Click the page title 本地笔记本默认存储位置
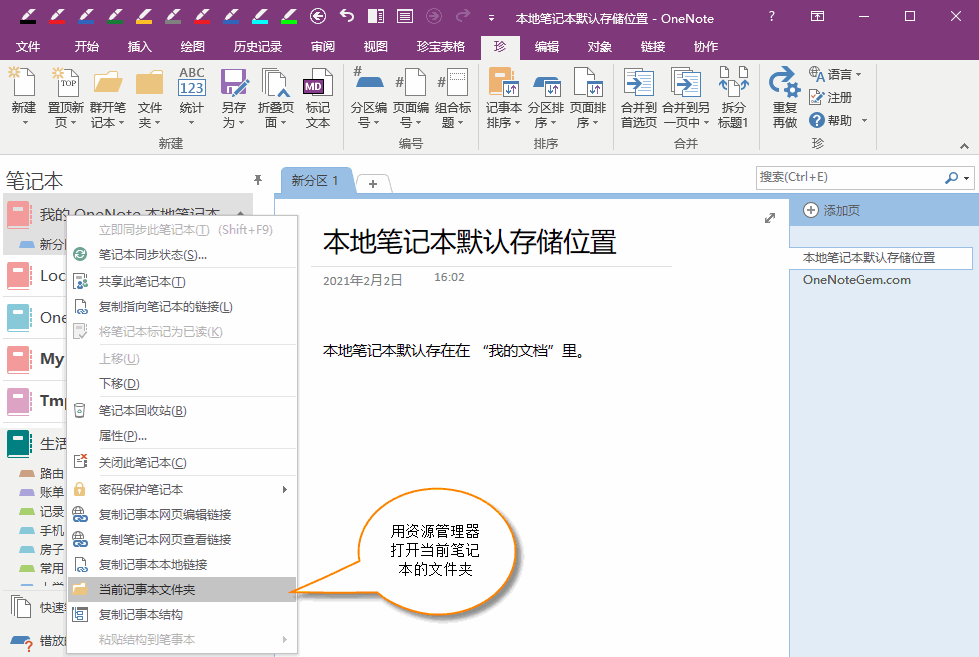This screenshot has width=979, height=657. pos(470,242)
